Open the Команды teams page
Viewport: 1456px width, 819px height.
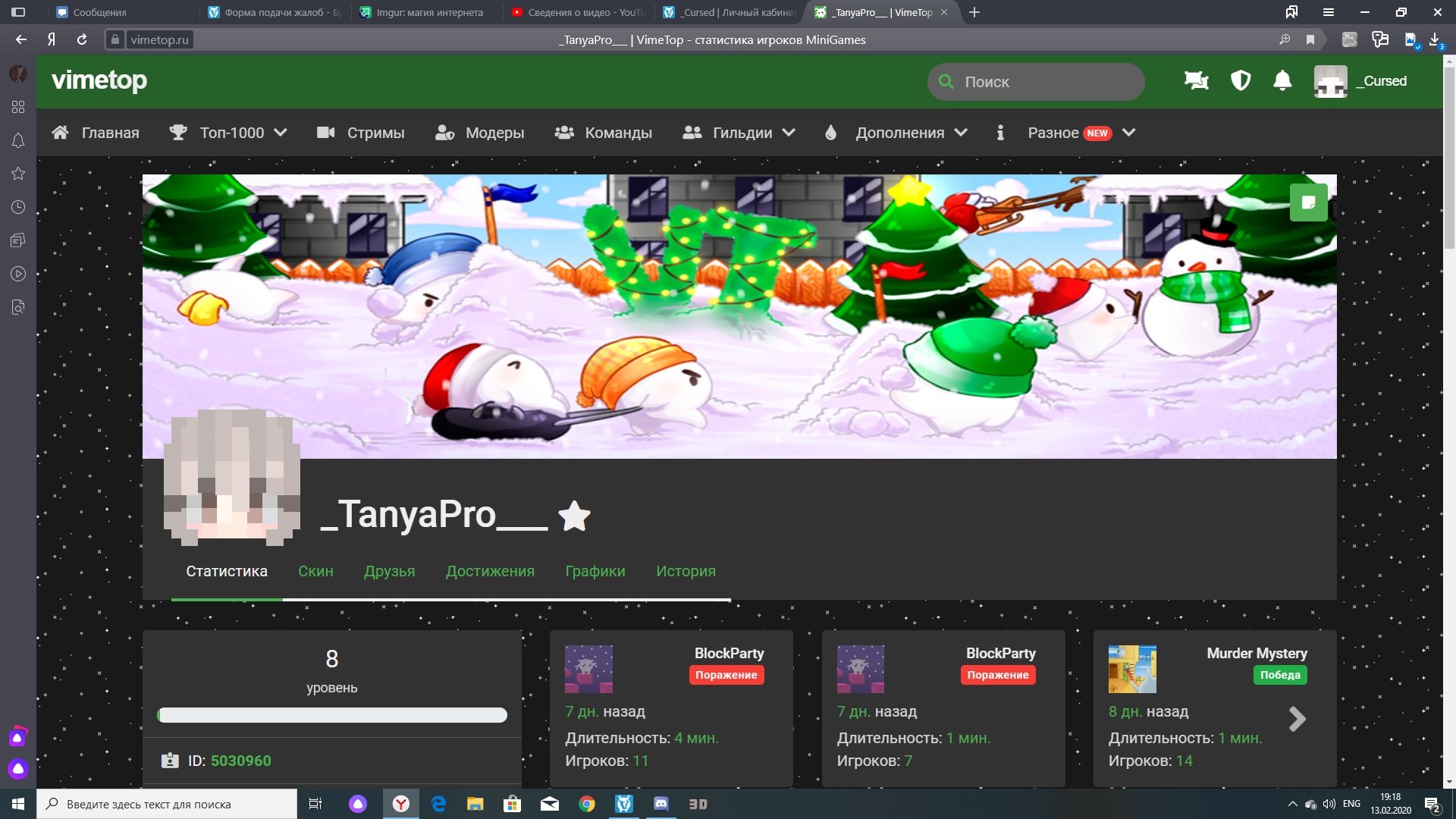pos(604,133)
